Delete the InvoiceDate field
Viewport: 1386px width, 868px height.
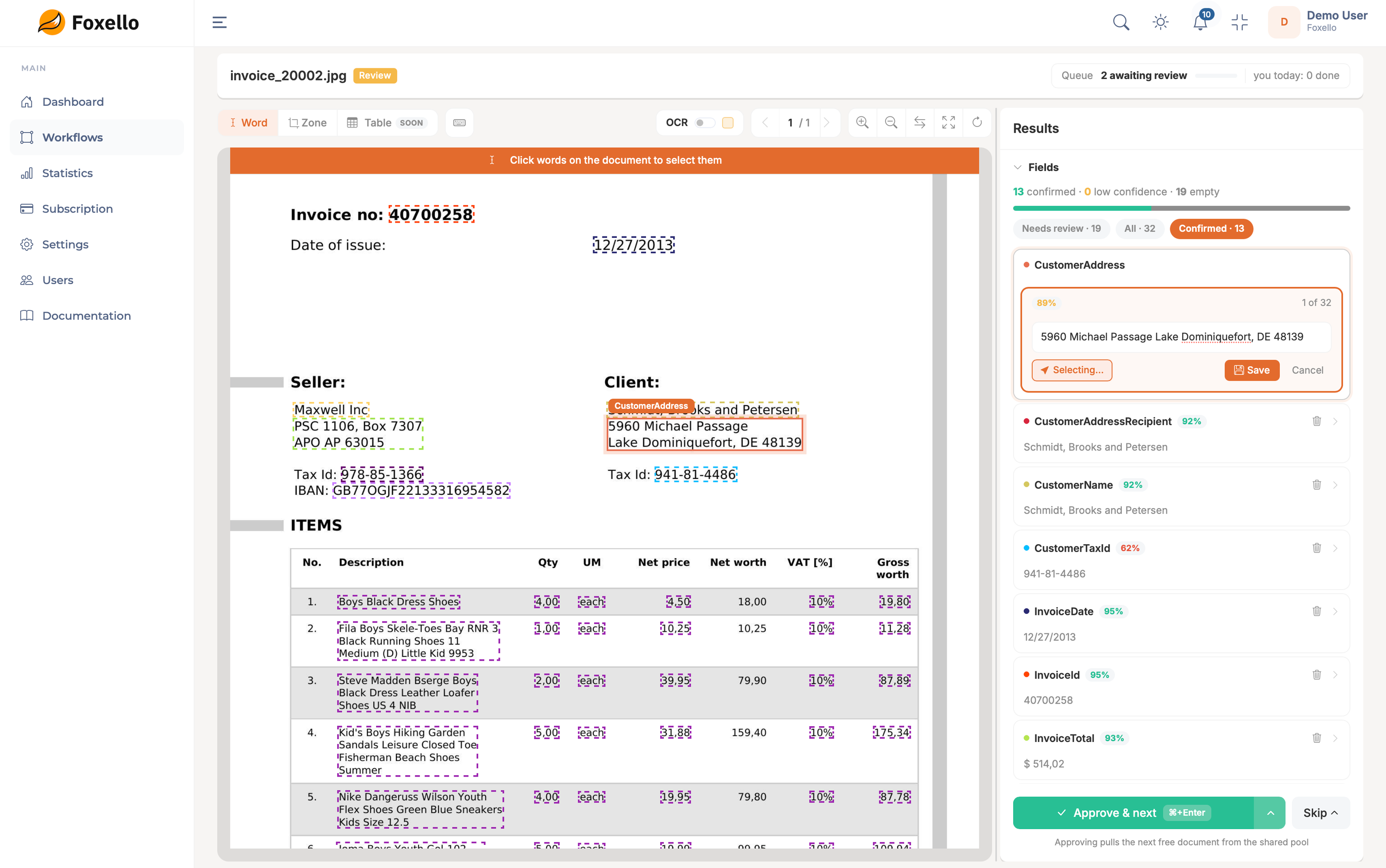click(1317, 611)
